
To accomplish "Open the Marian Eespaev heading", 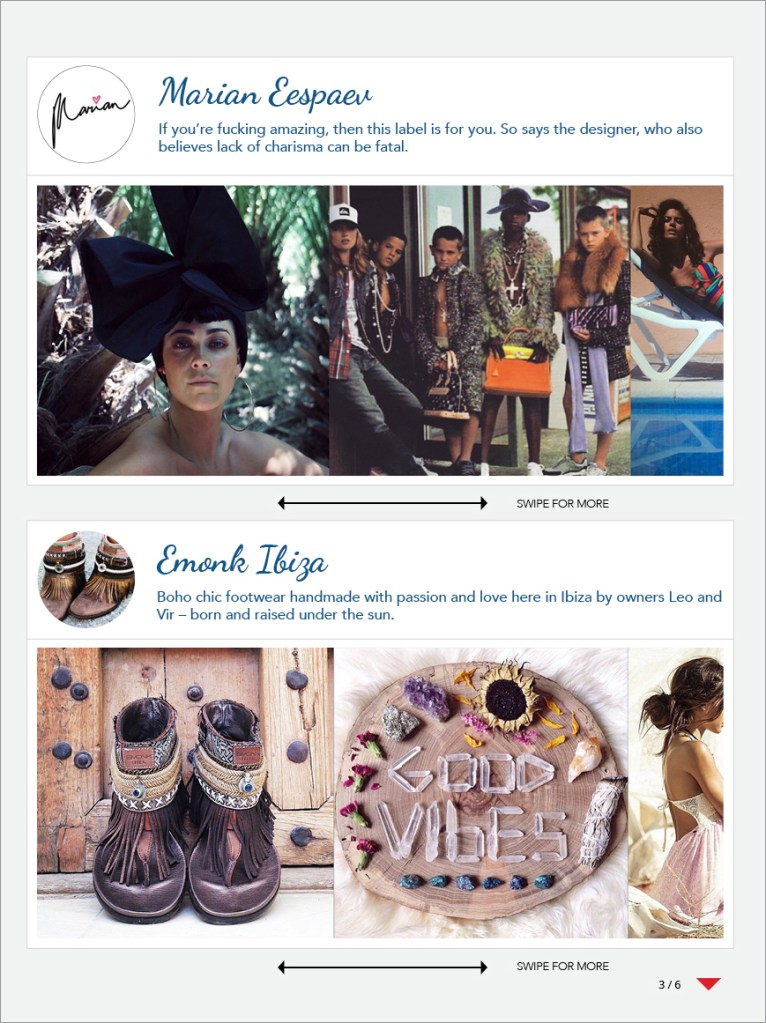I will 265,93.
